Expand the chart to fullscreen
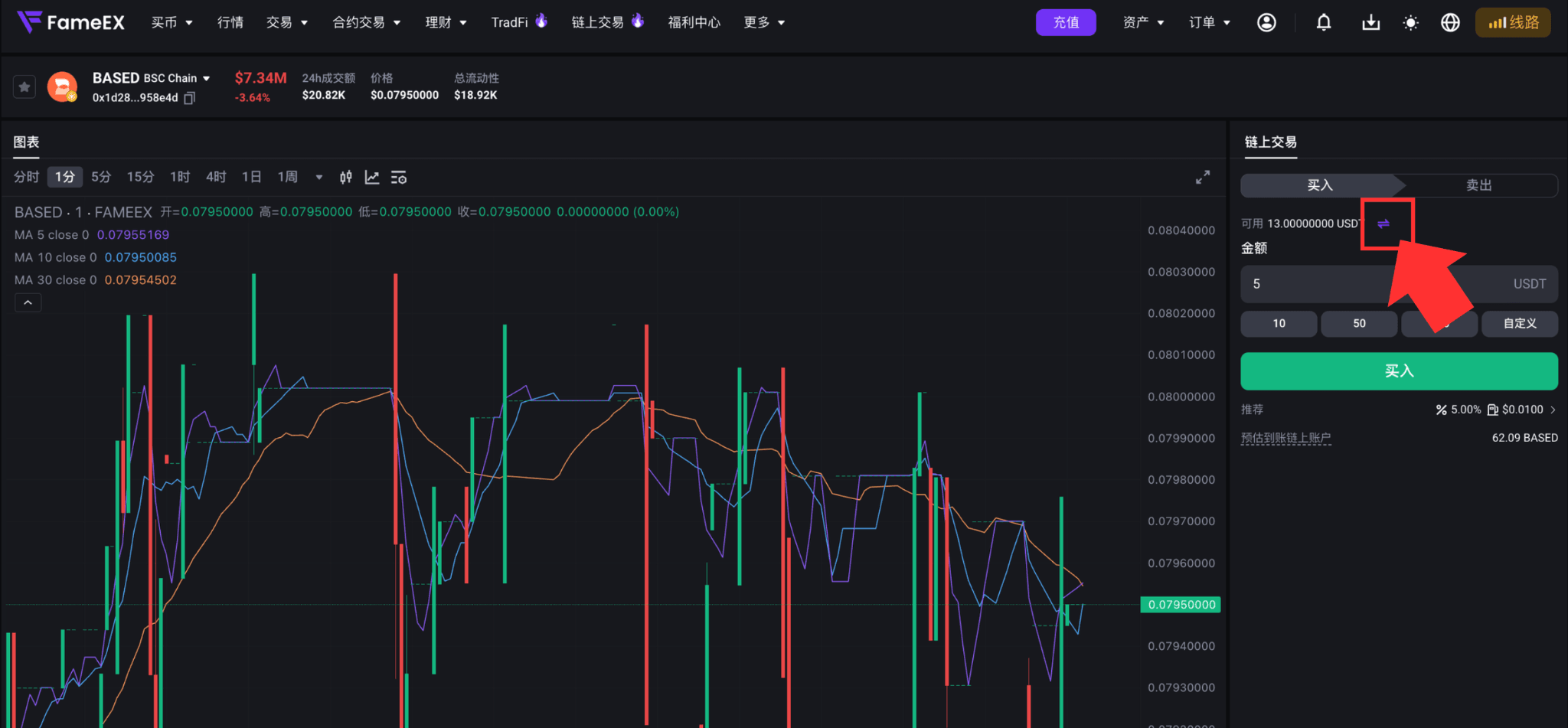 (1203, 177)
